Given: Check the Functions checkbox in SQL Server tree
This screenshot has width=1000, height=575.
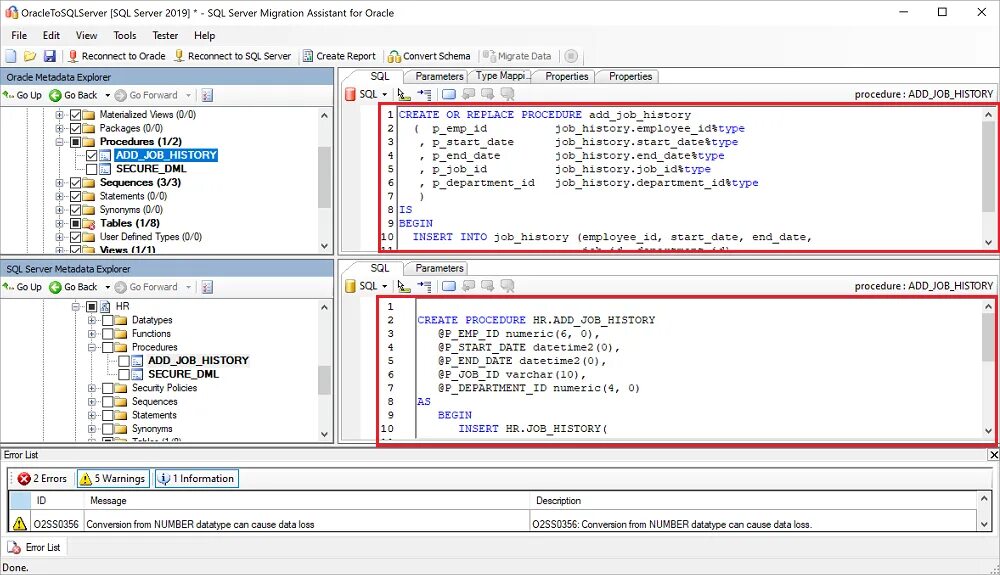Looking at the screenshot, I should [108, 333].
